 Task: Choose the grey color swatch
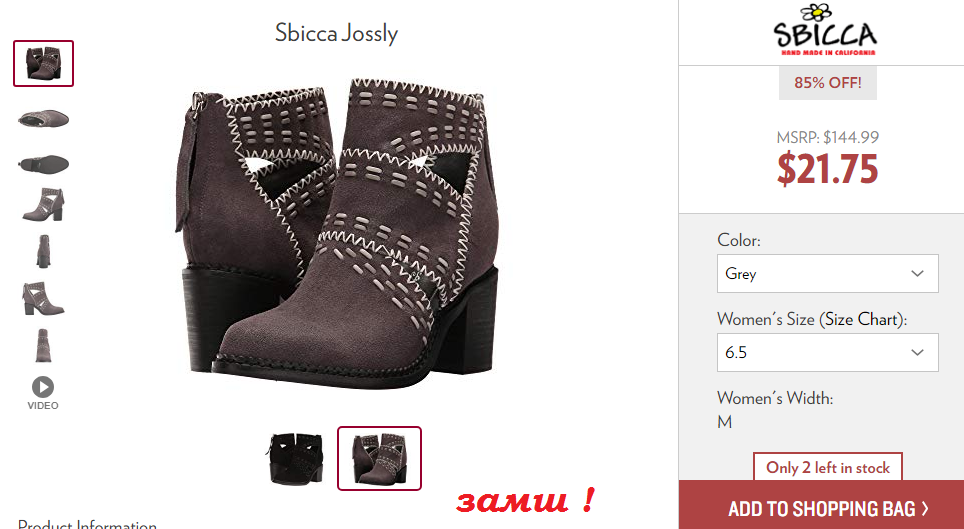379,458
